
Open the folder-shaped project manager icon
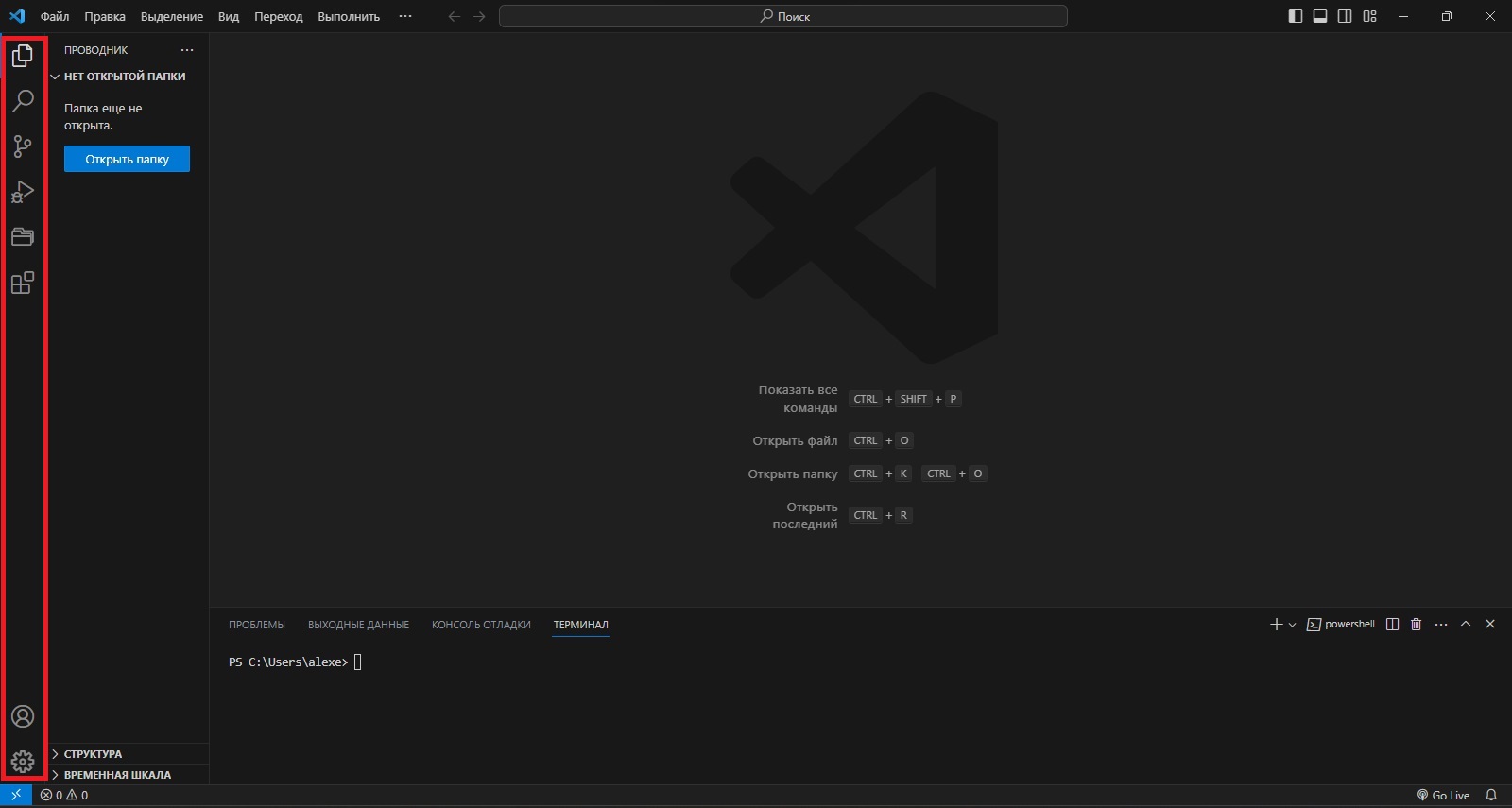(23, 237)
